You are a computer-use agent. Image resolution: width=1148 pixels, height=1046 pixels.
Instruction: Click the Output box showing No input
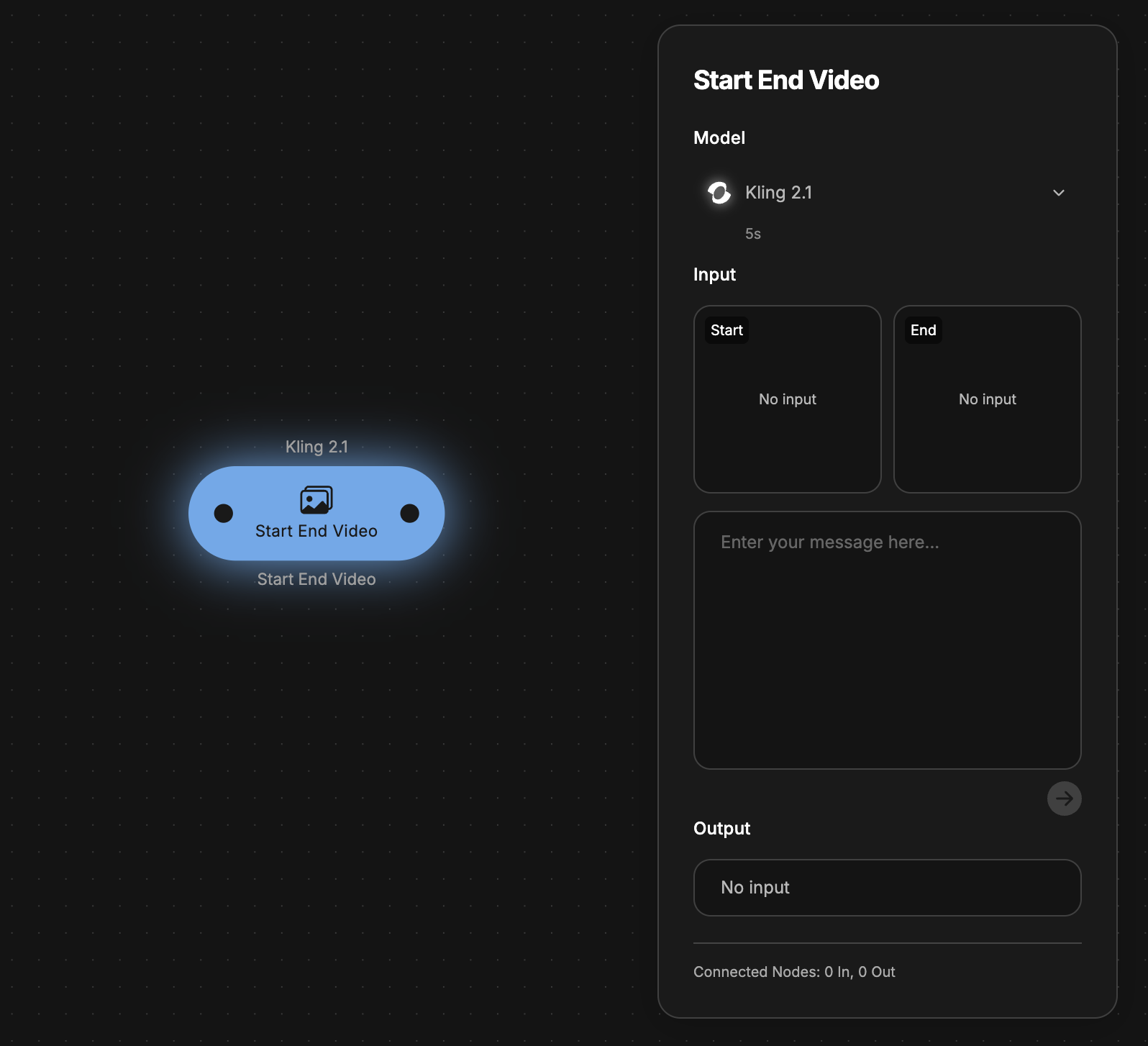887,887
